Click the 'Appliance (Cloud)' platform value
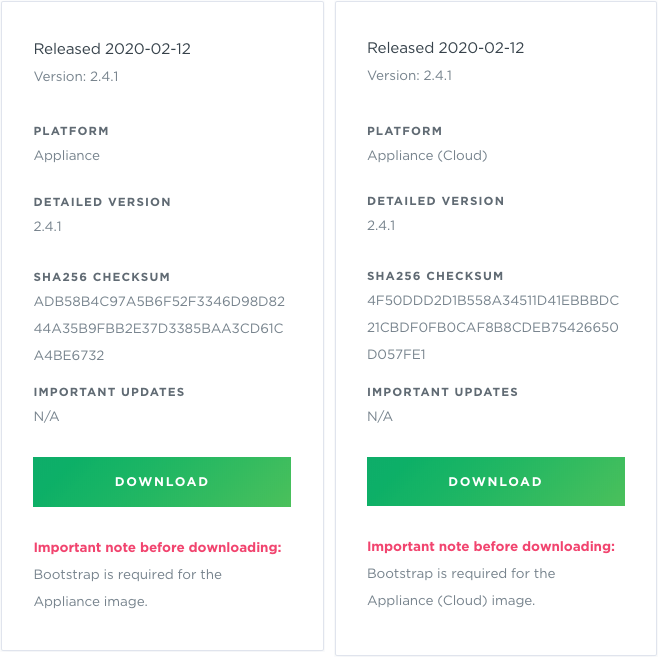This screenshot has height=662, width=663. pyautogui.click(x=427, y=156)
